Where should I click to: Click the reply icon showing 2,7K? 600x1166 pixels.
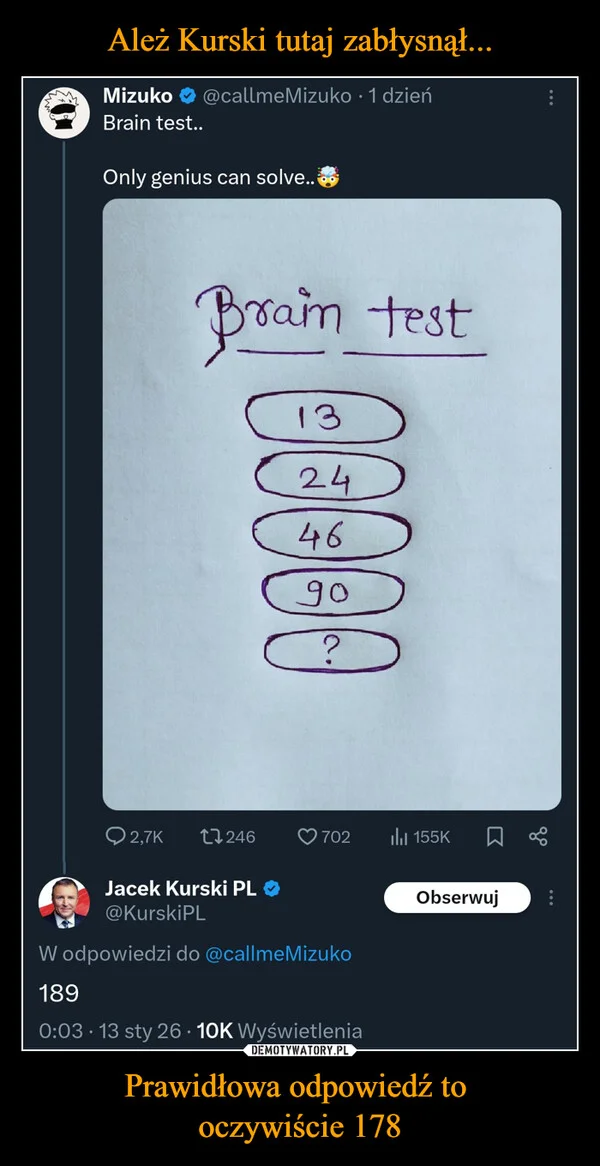click(x=115, y=836)
